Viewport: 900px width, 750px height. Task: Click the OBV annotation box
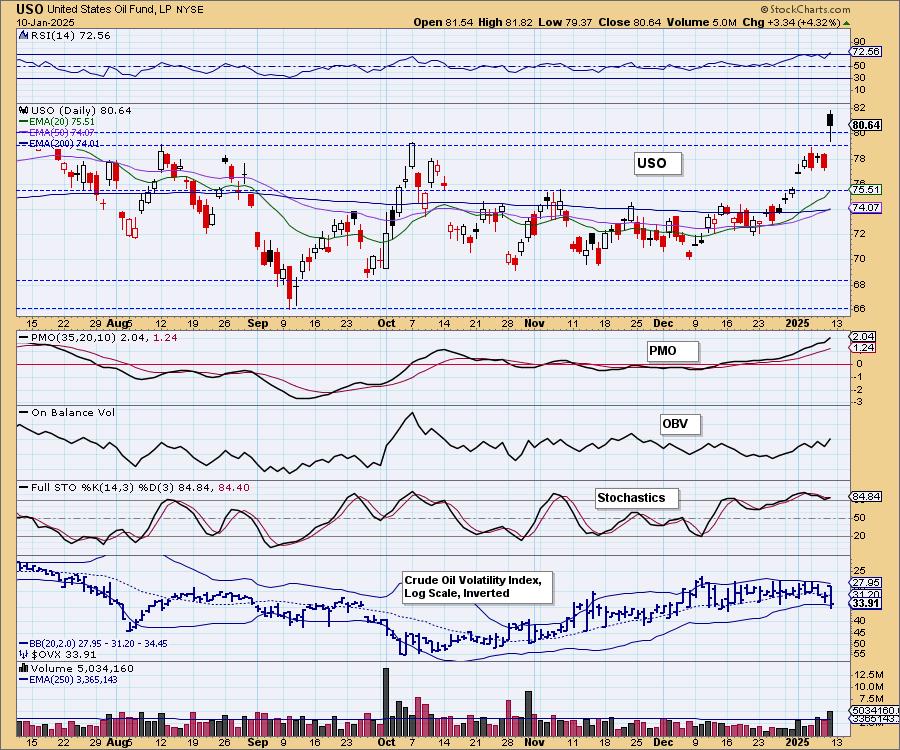[x=681, y=425]
